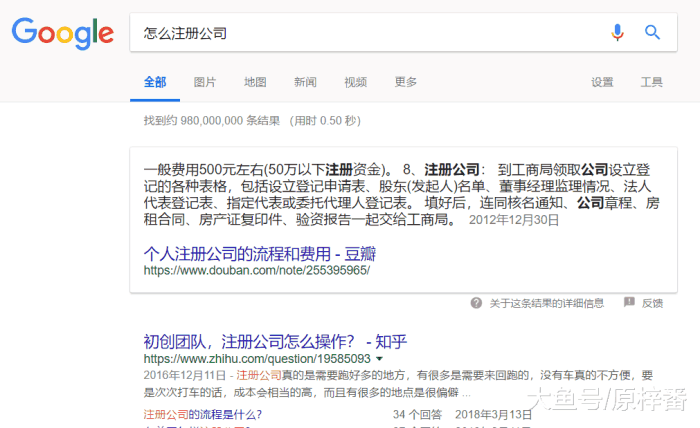Click the 注册公司的流程是什么? sub-link
The image size is (700, 428).
(x=203, y=414)
